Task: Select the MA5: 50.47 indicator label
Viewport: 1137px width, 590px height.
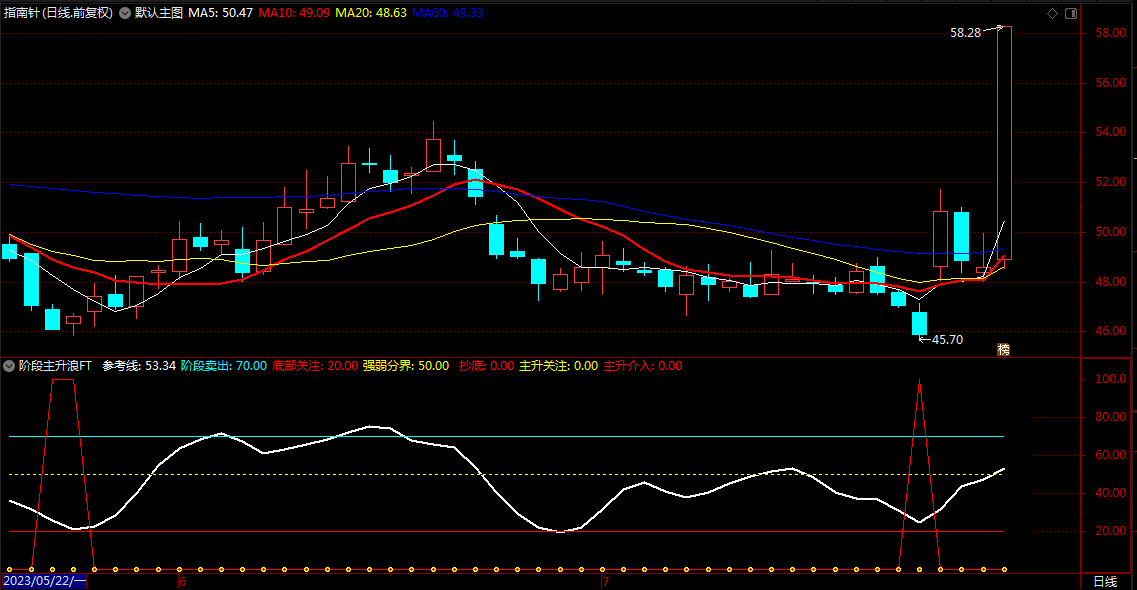Action: (220, 13)
